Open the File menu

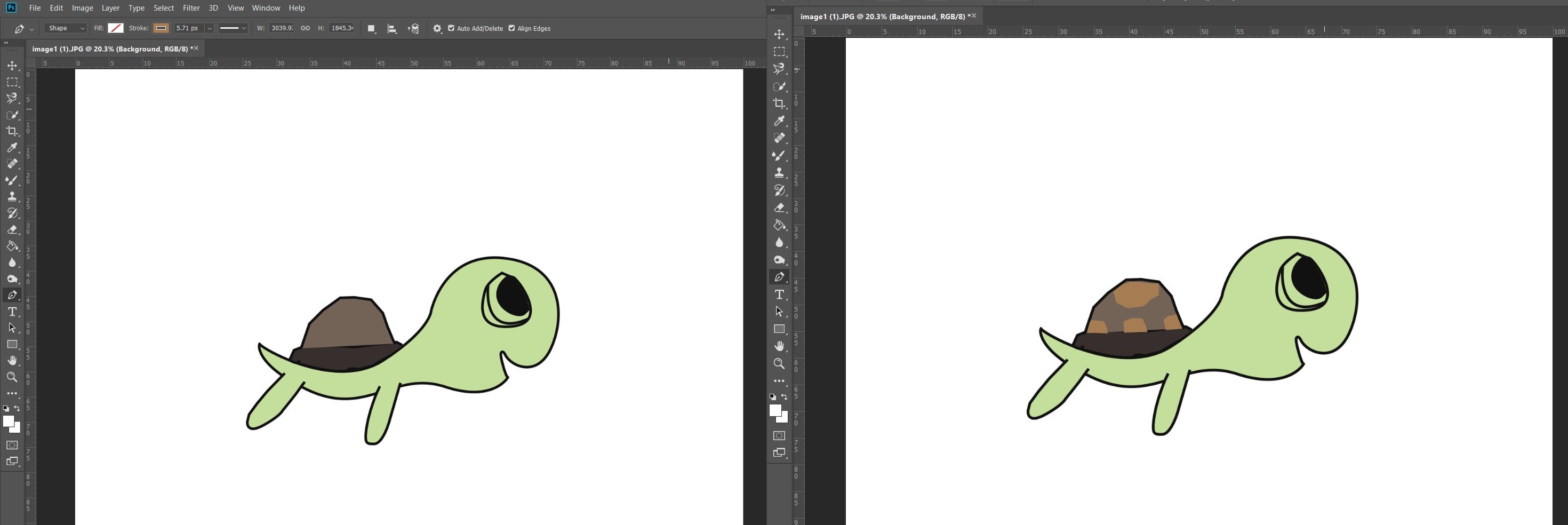(x=35, y=8)
